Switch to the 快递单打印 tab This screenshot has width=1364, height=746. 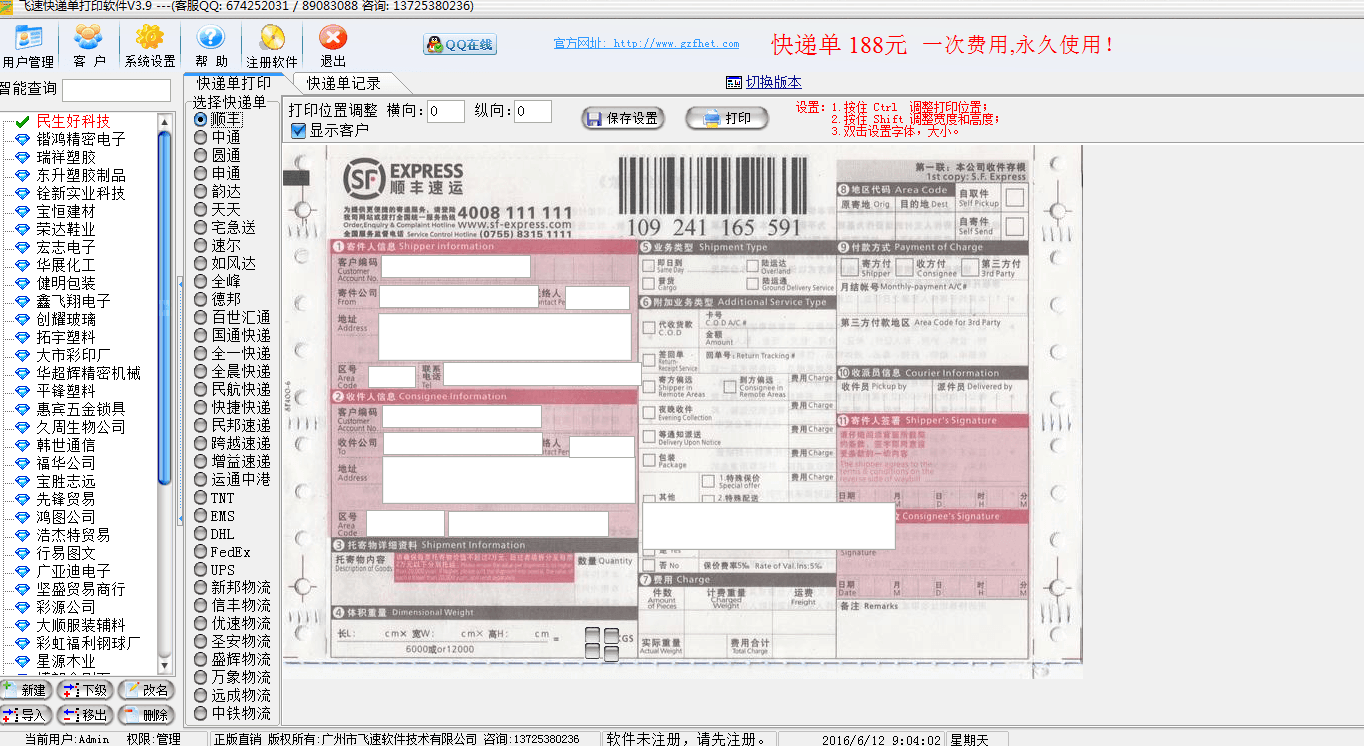234,83
